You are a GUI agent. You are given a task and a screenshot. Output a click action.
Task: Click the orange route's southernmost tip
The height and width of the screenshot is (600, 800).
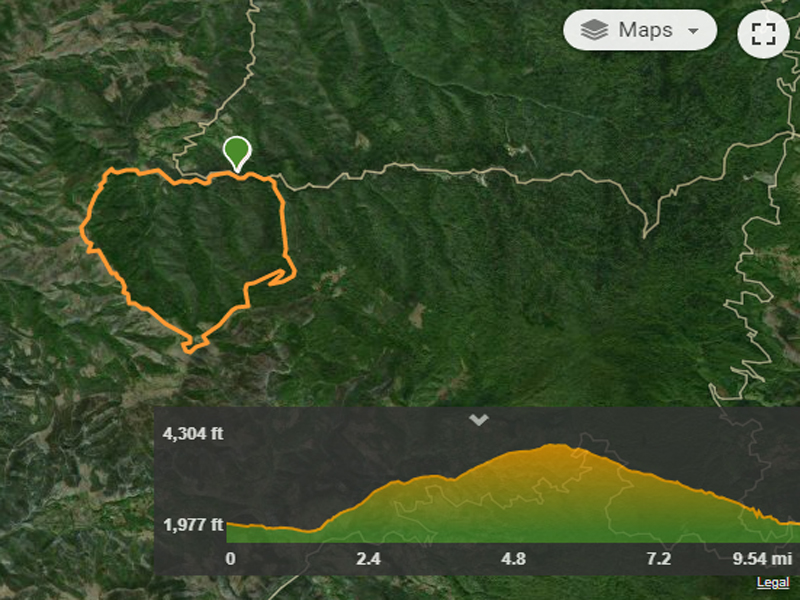click(188, 349)
